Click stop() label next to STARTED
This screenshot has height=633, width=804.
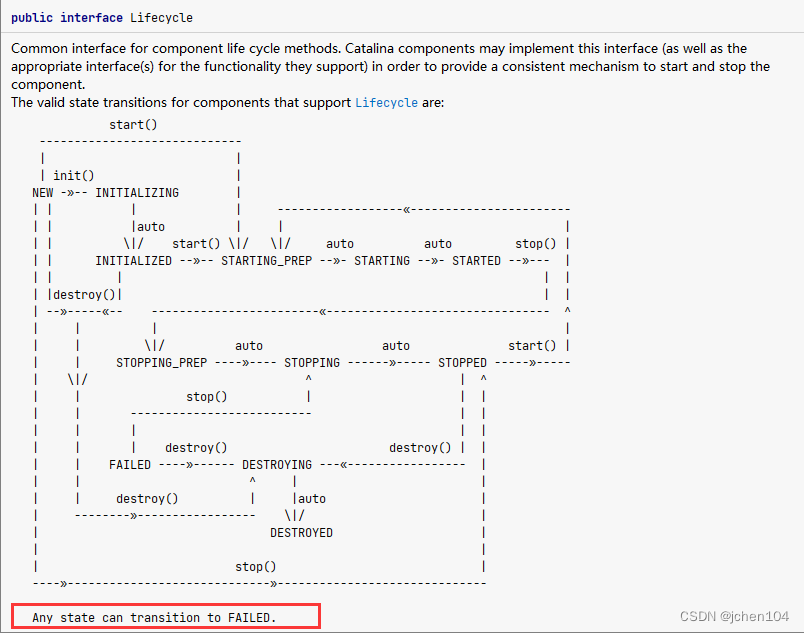pyautogui.click(x=535, y=244)
